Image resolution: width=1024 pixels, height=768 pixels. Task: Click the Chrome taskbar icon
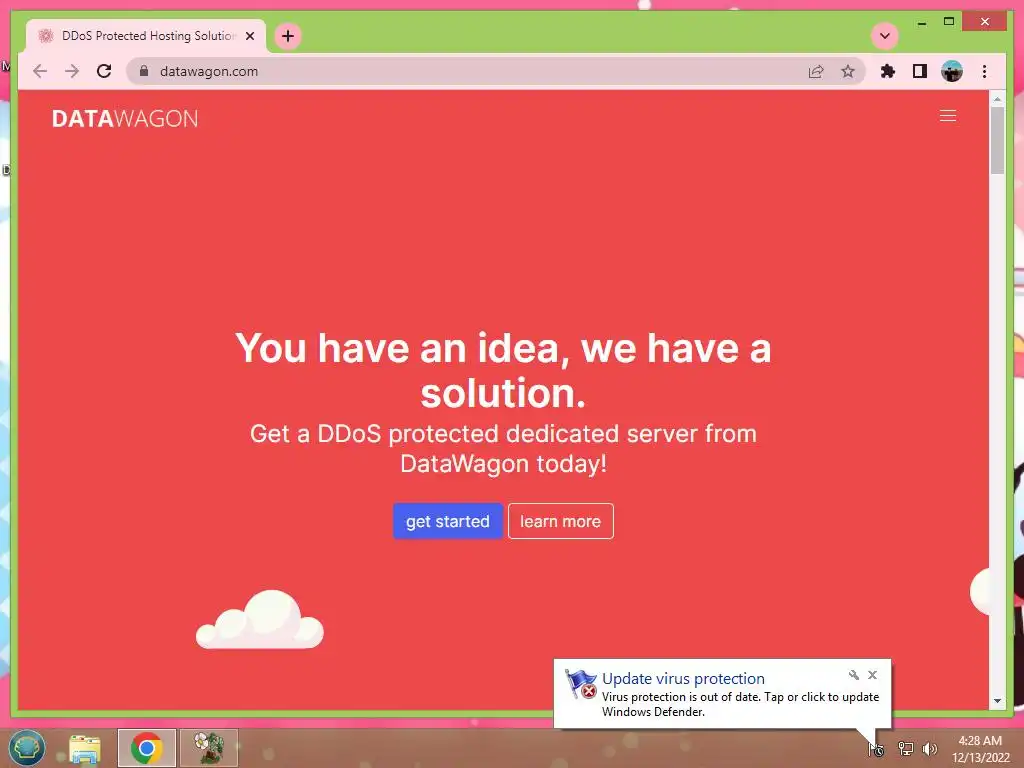pyautogui.click(x=146, y=748)
